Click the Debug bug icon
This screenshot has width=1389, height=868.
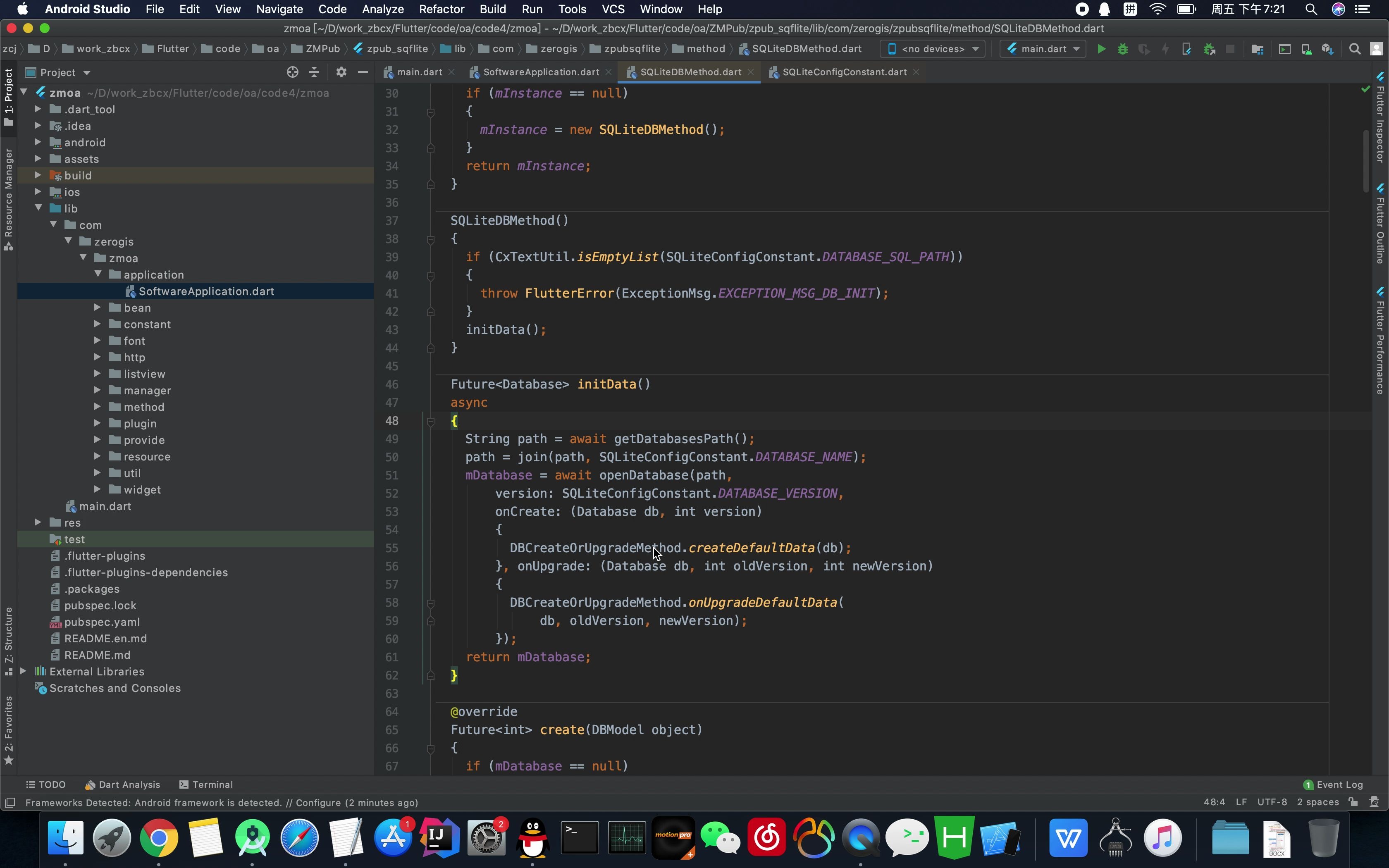(x=1123, y=49)
